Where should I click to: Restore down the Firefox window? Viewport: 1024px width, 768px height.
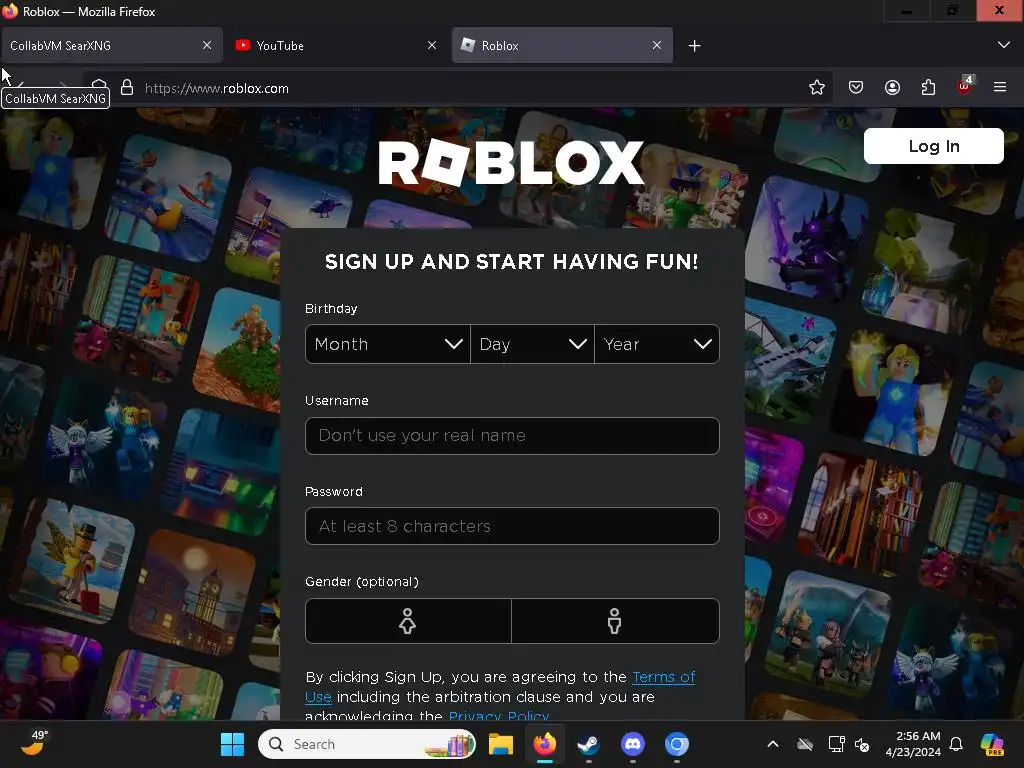point(953,10)
